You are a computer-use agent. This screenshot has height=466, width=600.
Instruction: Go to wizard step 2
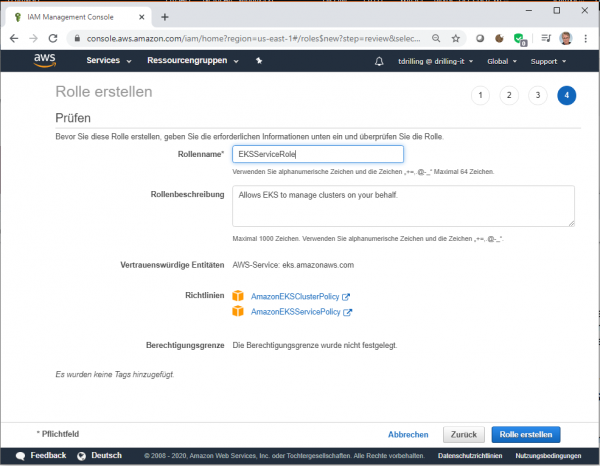click(x=509, y=95)
